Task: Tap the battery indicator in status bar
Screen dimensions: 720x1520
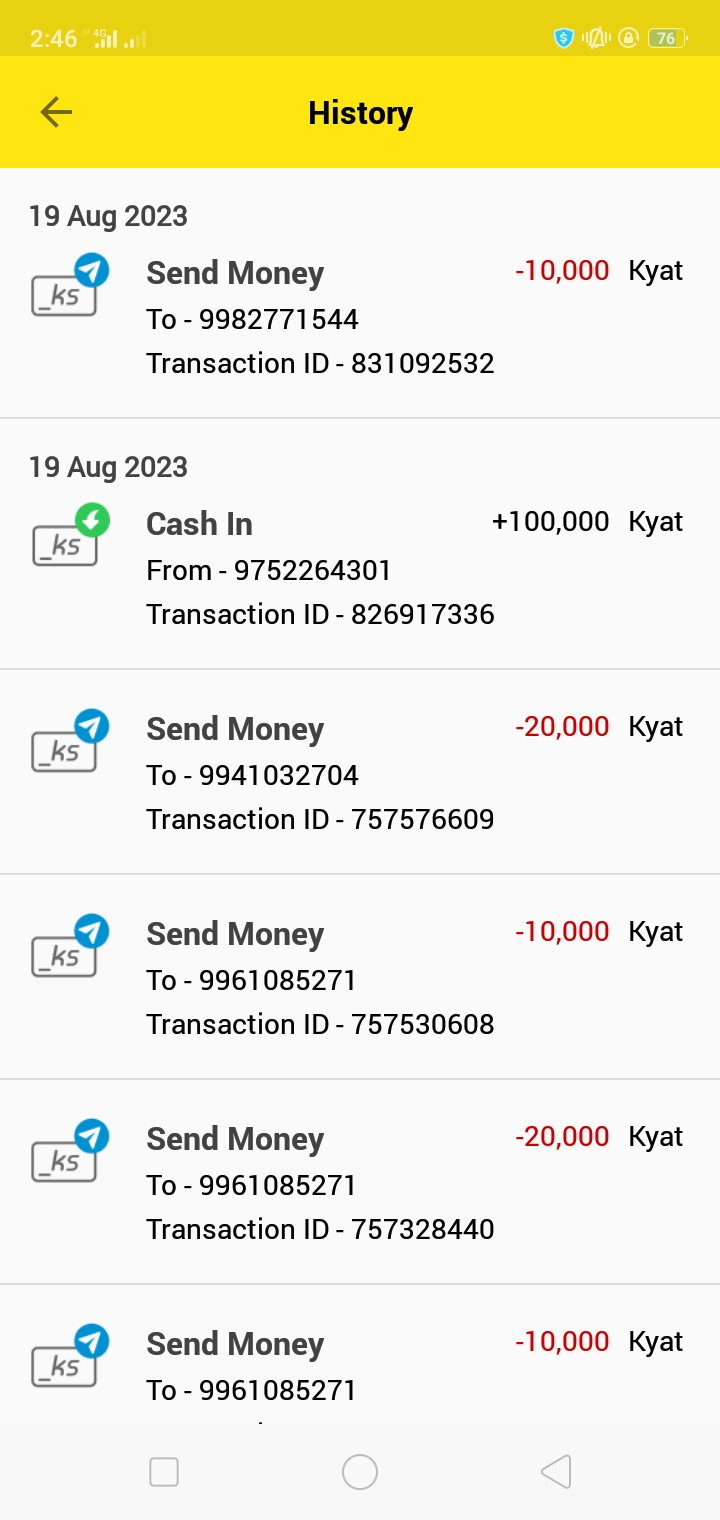Action: click(x=666, y=39)
